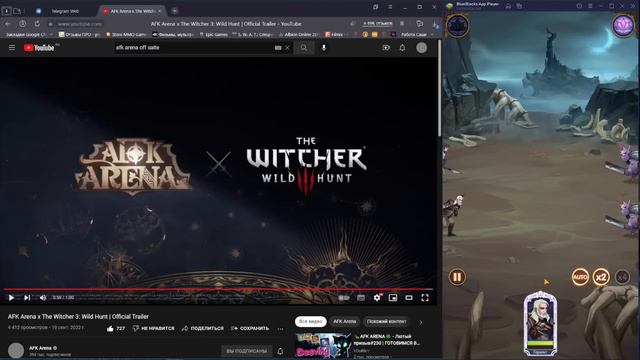The height and width of the screenshot is (360, 640).
Task: Open YouTube account avatar menu
Action: click(422, 48)
